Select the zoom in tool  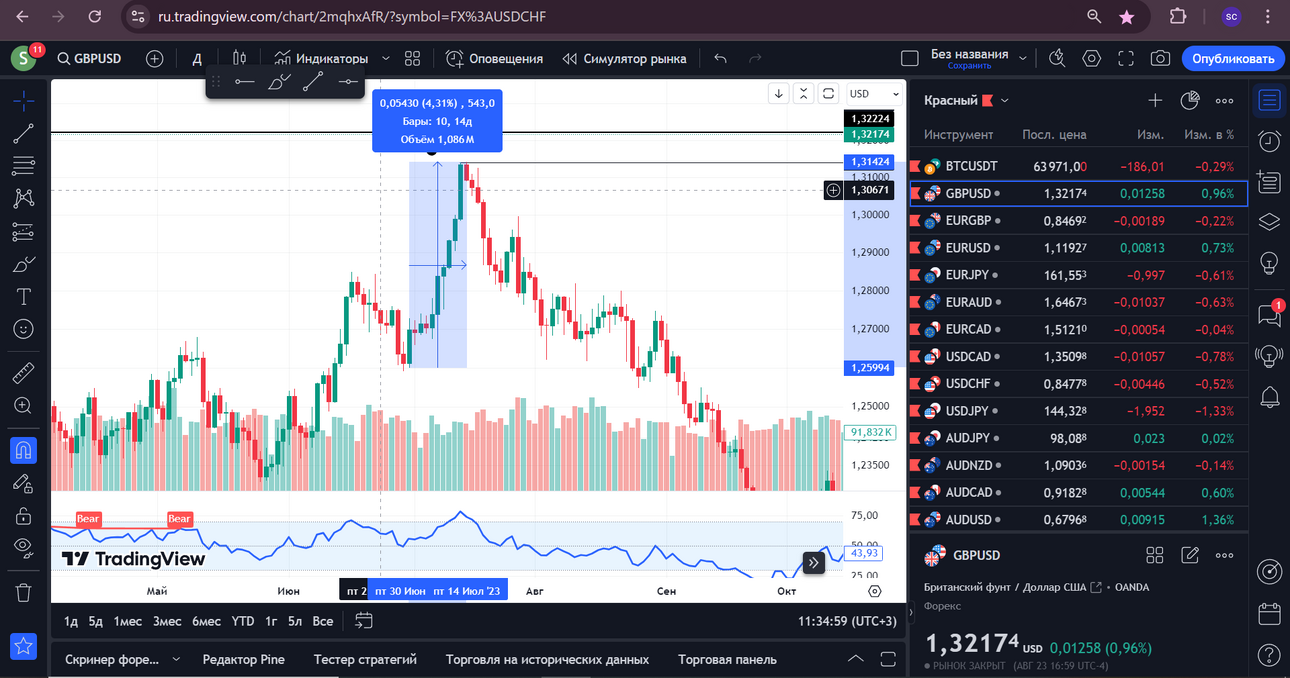(x=24, y=406)
